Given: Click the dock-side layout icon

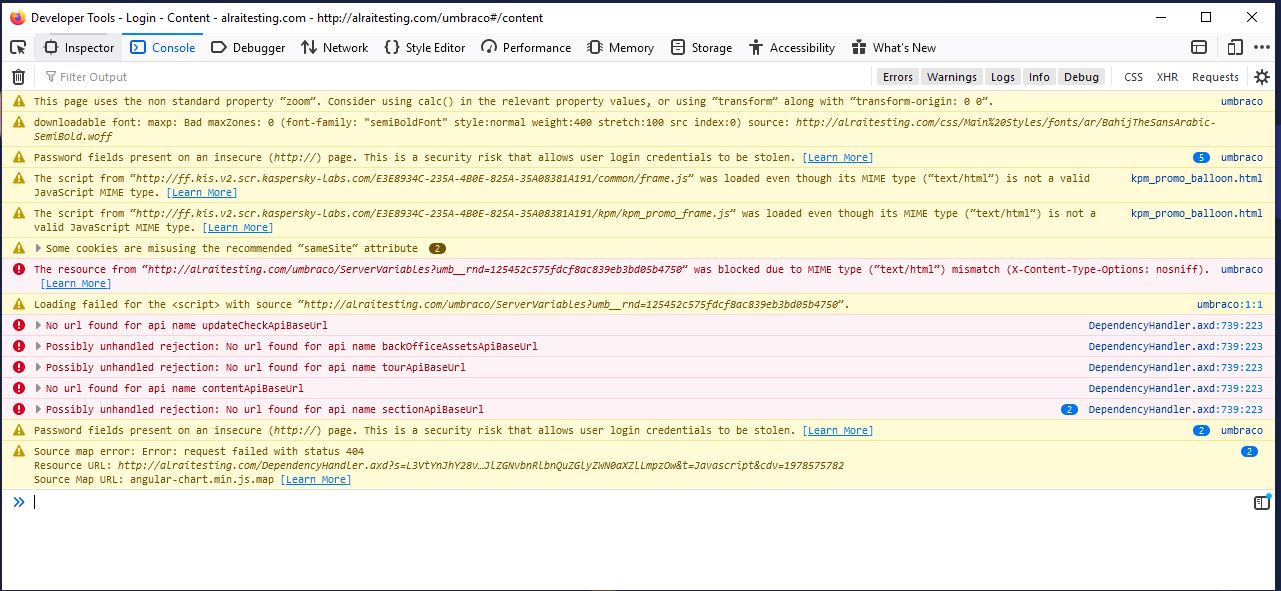Looking at the screenshot, I should click(x=1199, y=47).
